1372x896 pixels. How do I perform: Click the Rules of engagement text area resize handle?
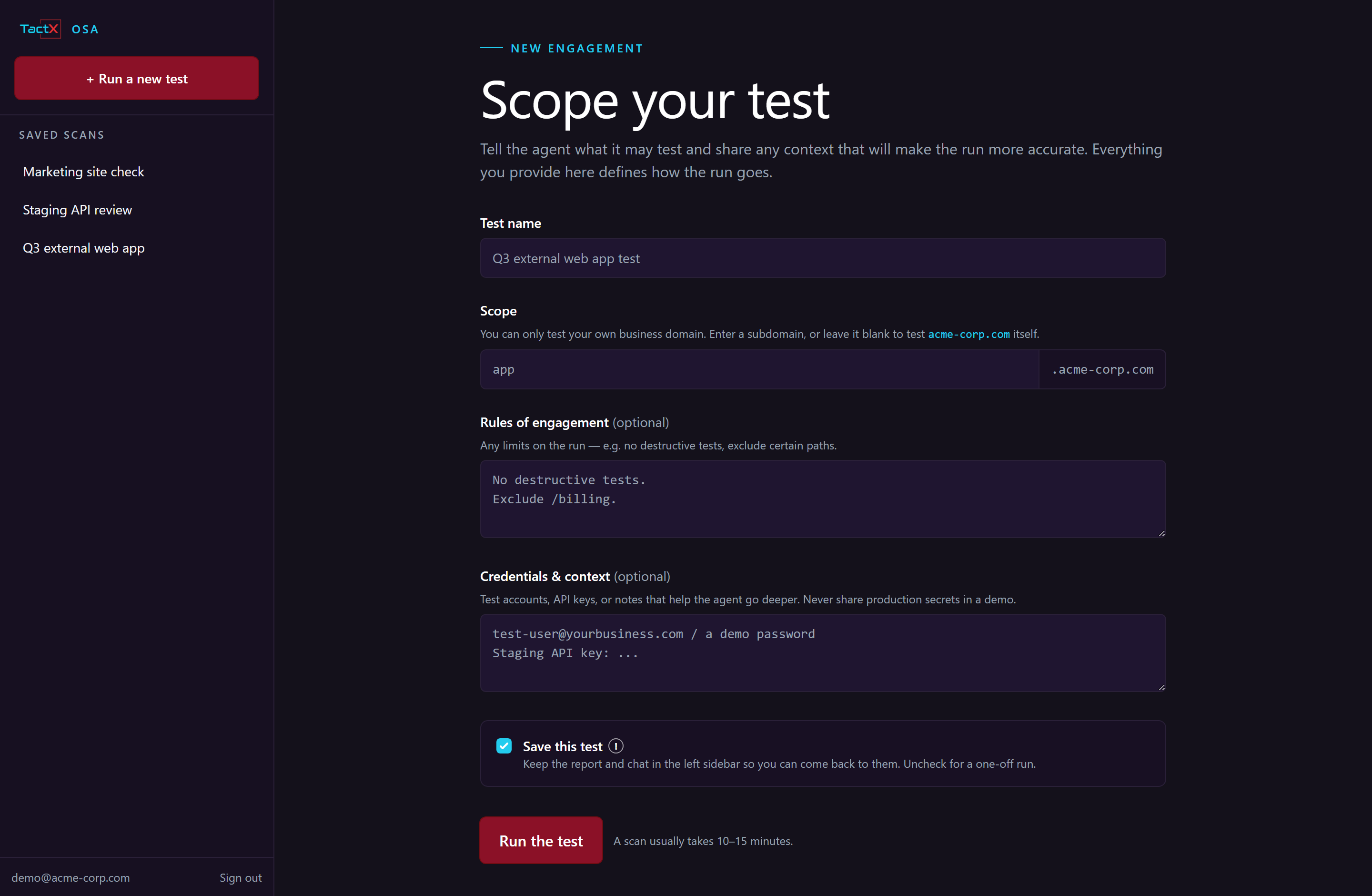pyautogui.click(x=1161, y=533)
